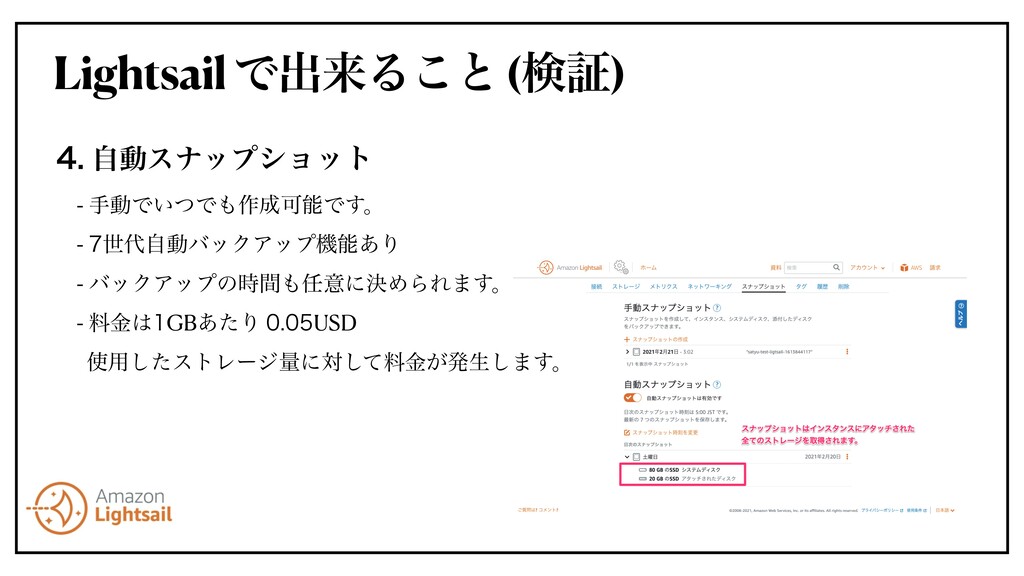
Task: Click the line 7世代自動バックアップ機能あり
Action: pos(238,244)
